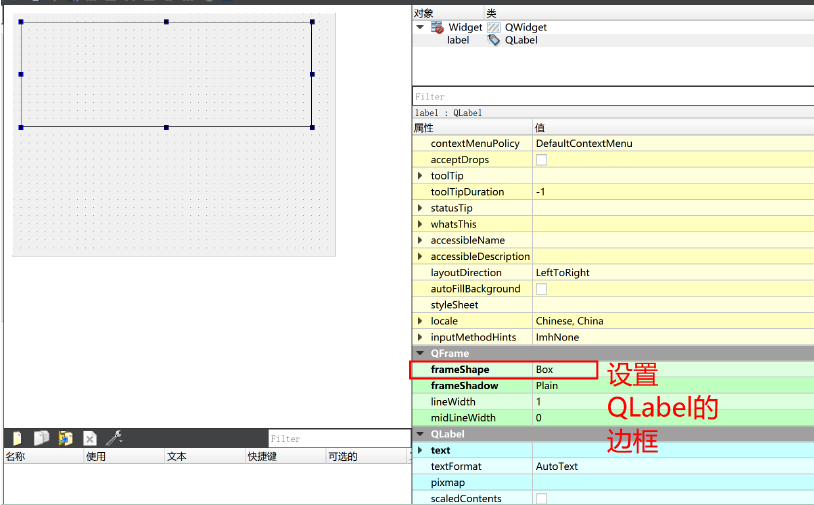Click the 类 class column header
Image resolution: width=814 pixels, height=505 pixels.
click(649, 13)
